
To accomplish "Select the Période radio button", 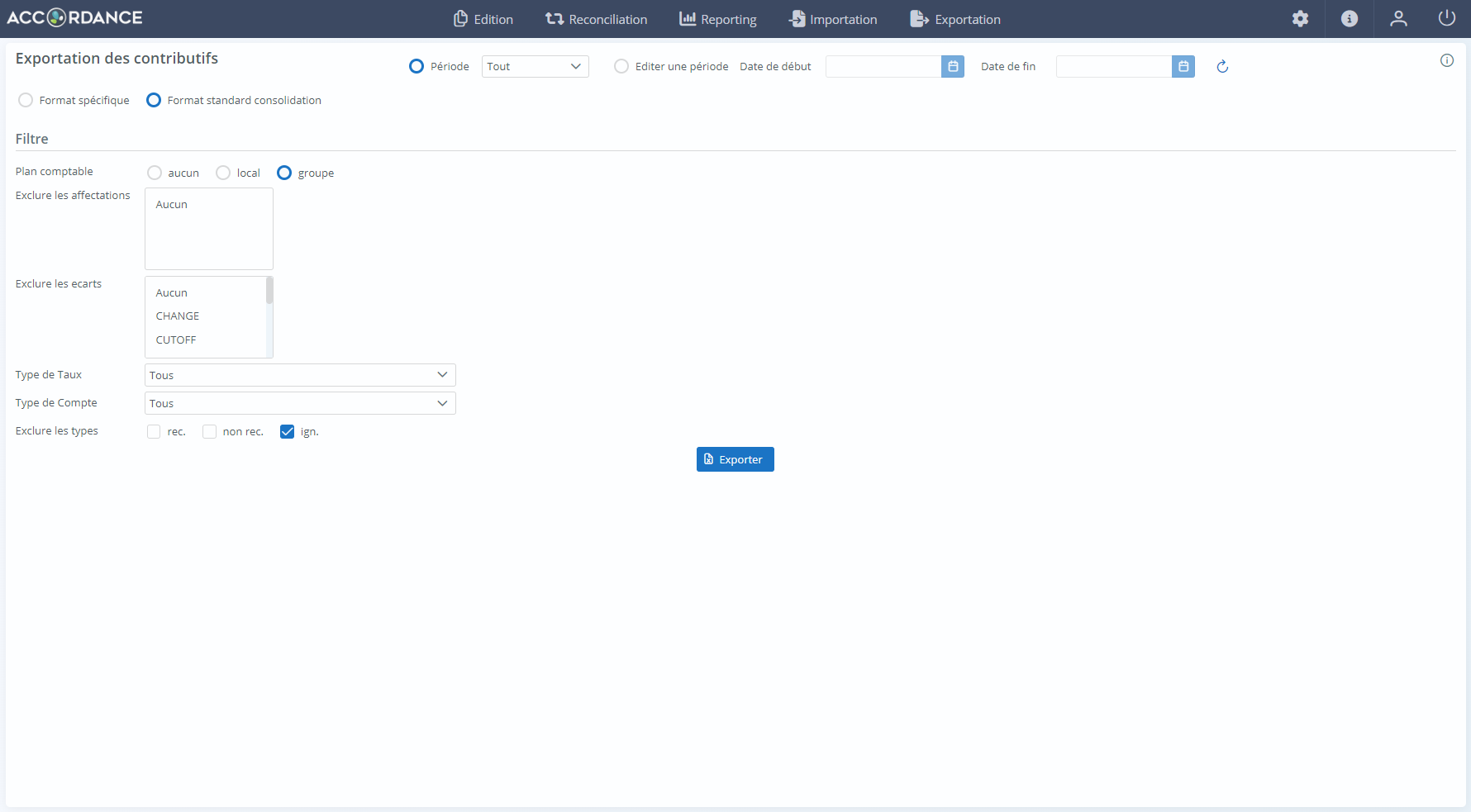I will tap(417, 66).
